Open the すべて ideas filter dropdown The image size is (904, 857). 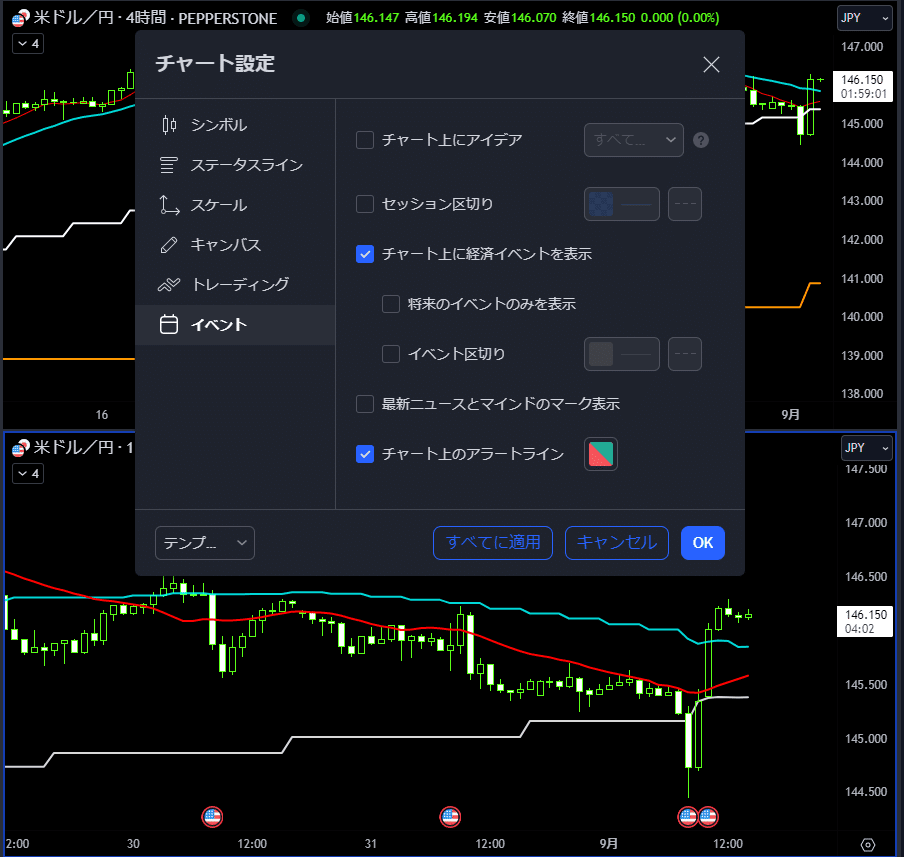(634, 140)
